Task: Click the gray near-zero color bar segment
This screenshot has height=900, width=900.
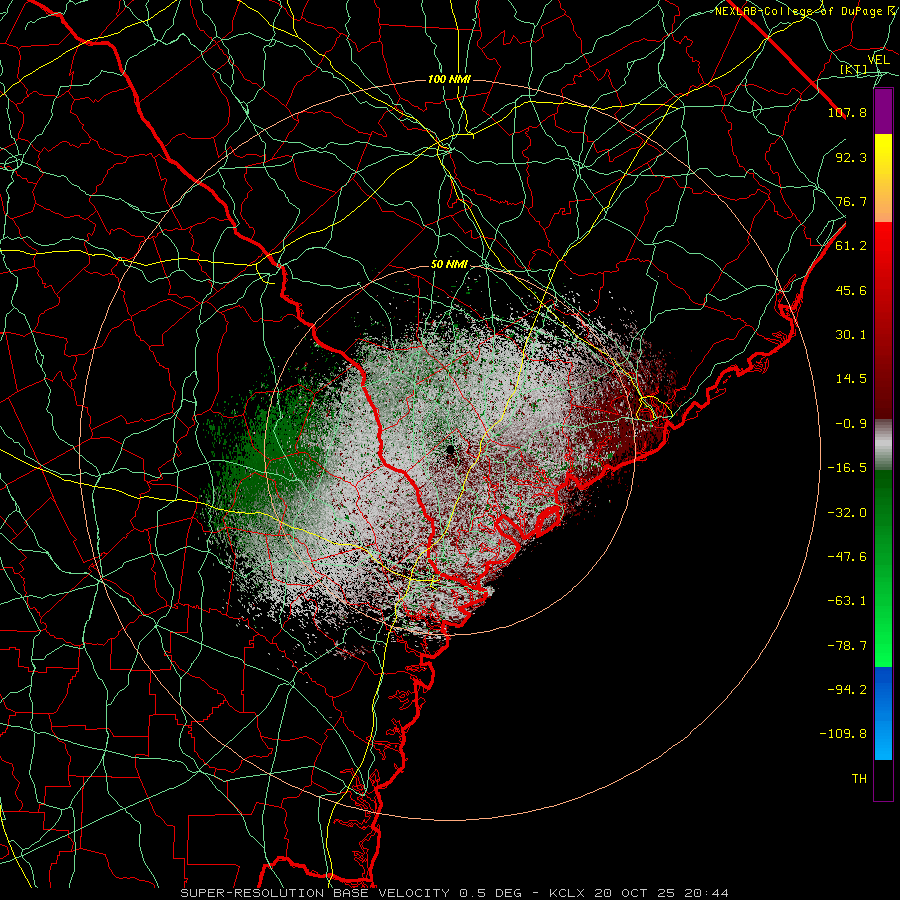Action: [883, 445]
